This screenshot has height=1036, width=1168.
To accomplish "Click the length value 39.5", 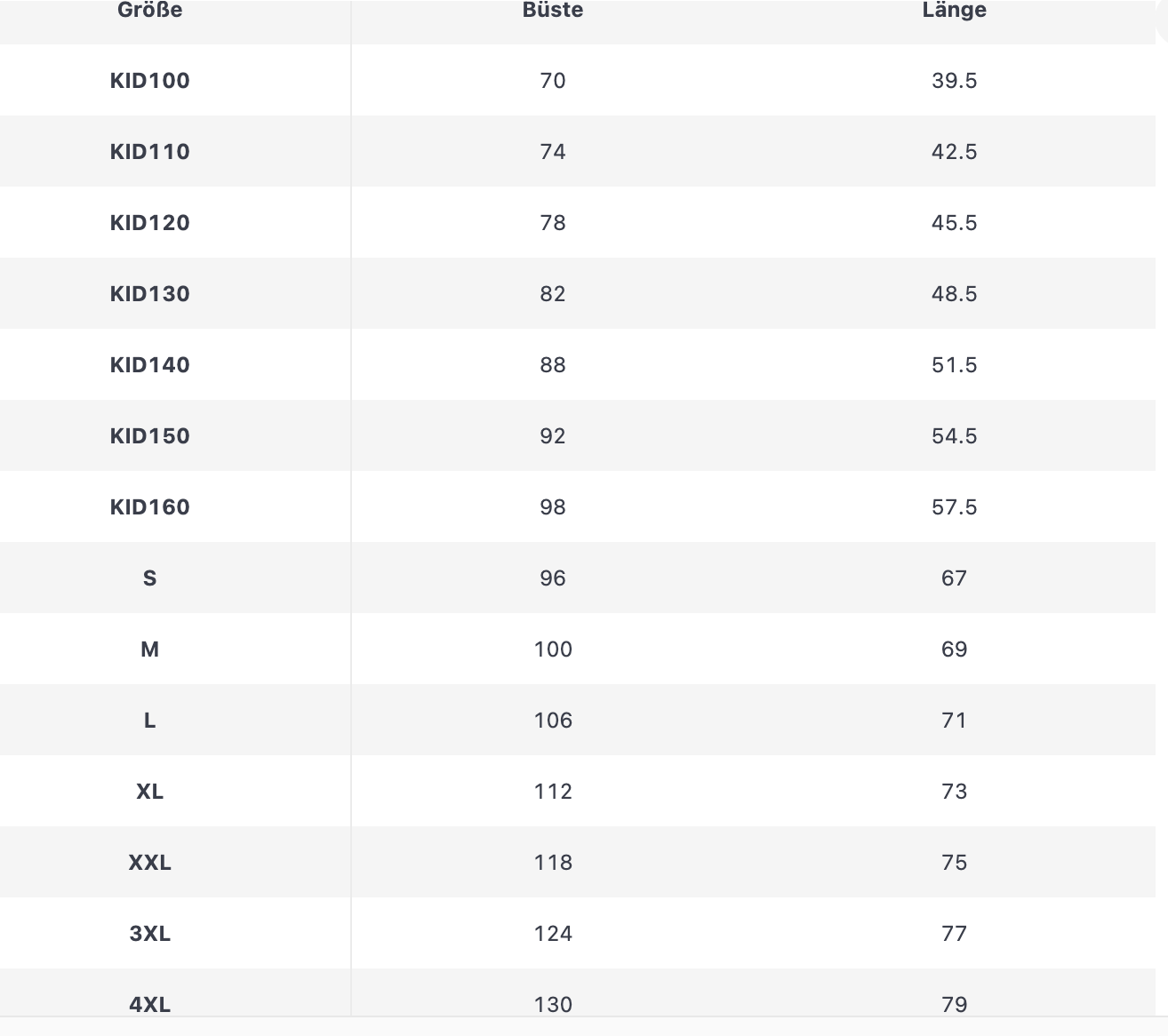I will [954, 81].
